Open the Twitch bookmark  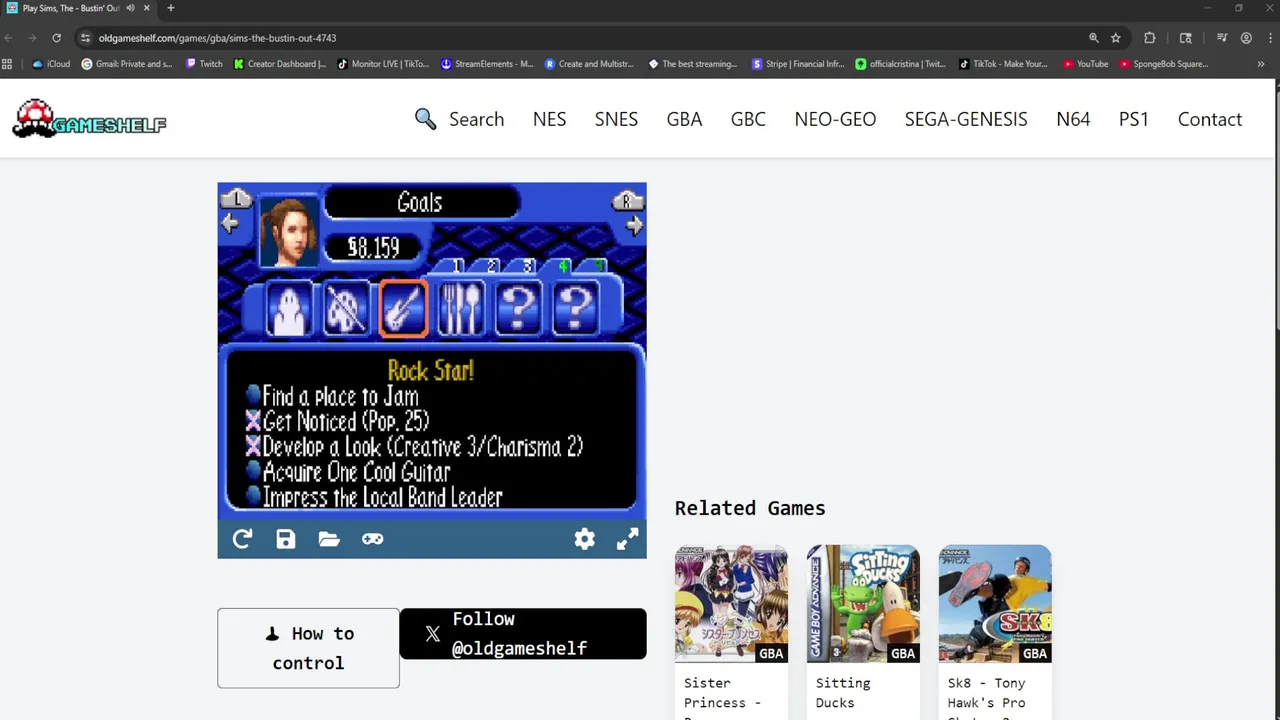(204, 64)
